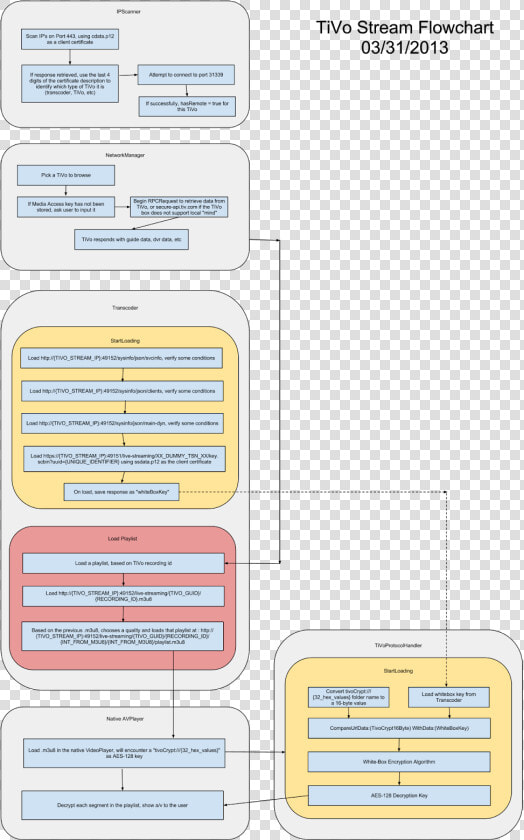The width and height of the screenshot is (524, 840).
Task: Click the box loading 'sysinfo/json/main-dyn'
Action: pos(122,423)
